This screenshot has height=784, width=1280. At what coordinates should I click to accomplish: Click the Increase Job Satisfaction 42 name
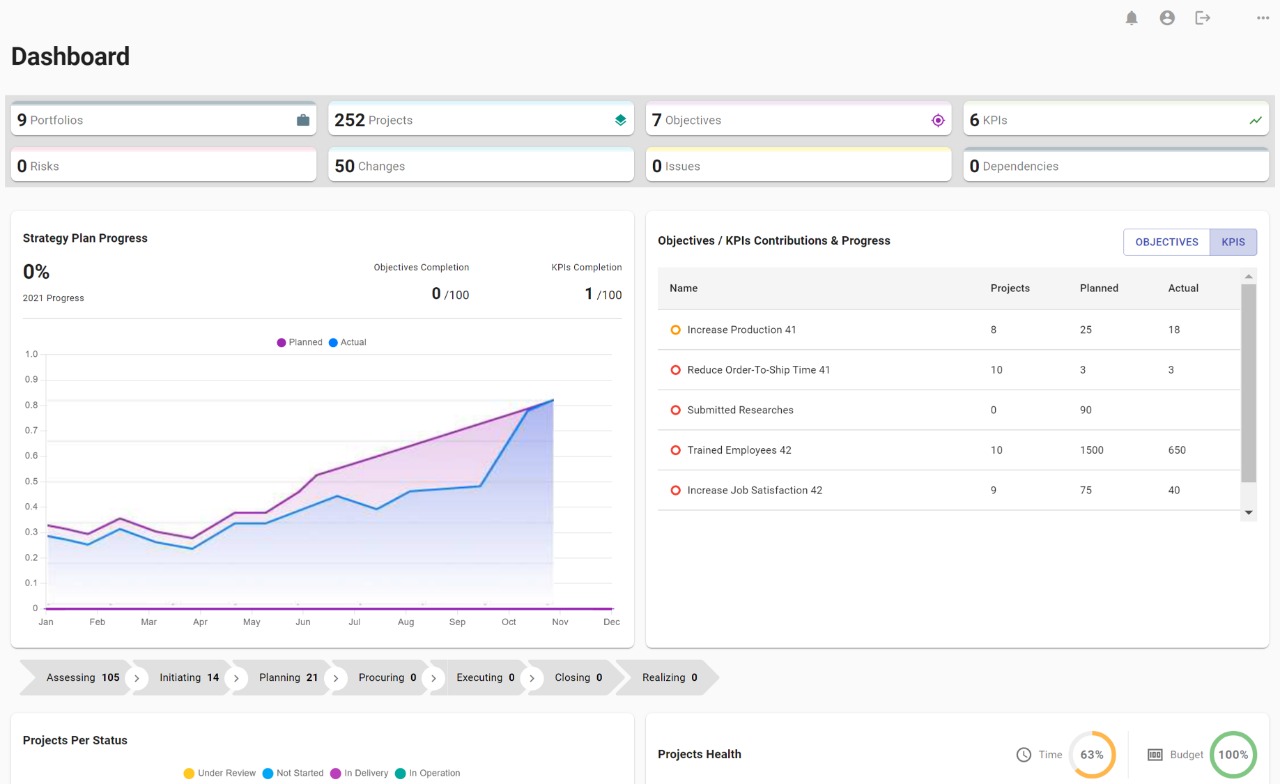click(x=755, y=490)
